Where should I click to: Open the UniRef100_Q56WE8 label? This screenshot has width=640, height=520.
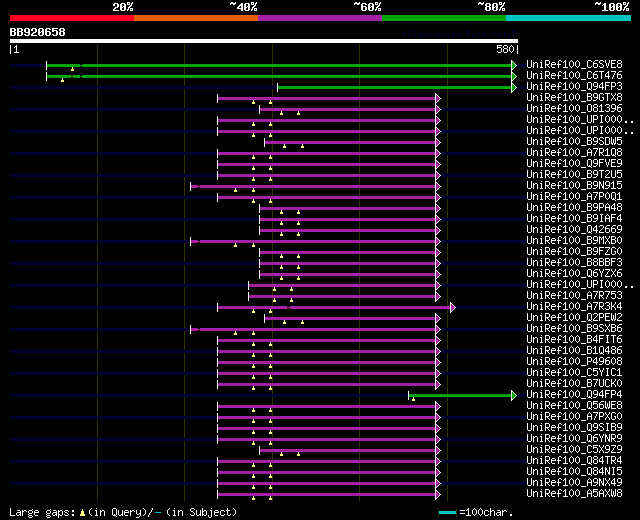(x=574, y=406)
